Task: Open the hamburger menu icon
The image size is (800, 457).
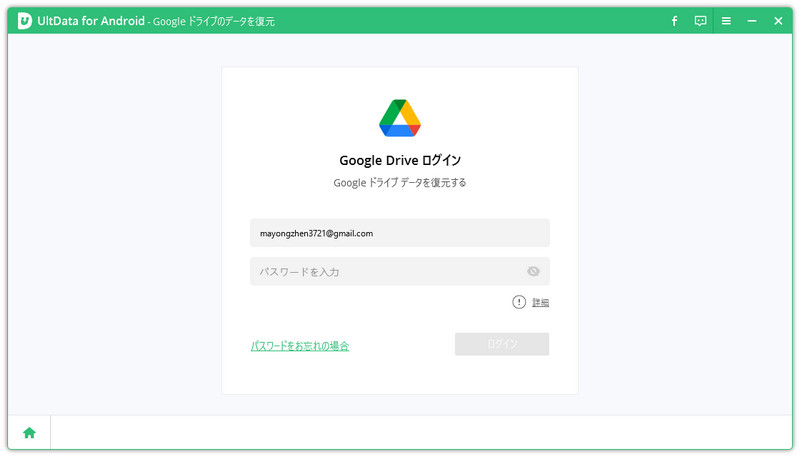Action: (726, 21)
